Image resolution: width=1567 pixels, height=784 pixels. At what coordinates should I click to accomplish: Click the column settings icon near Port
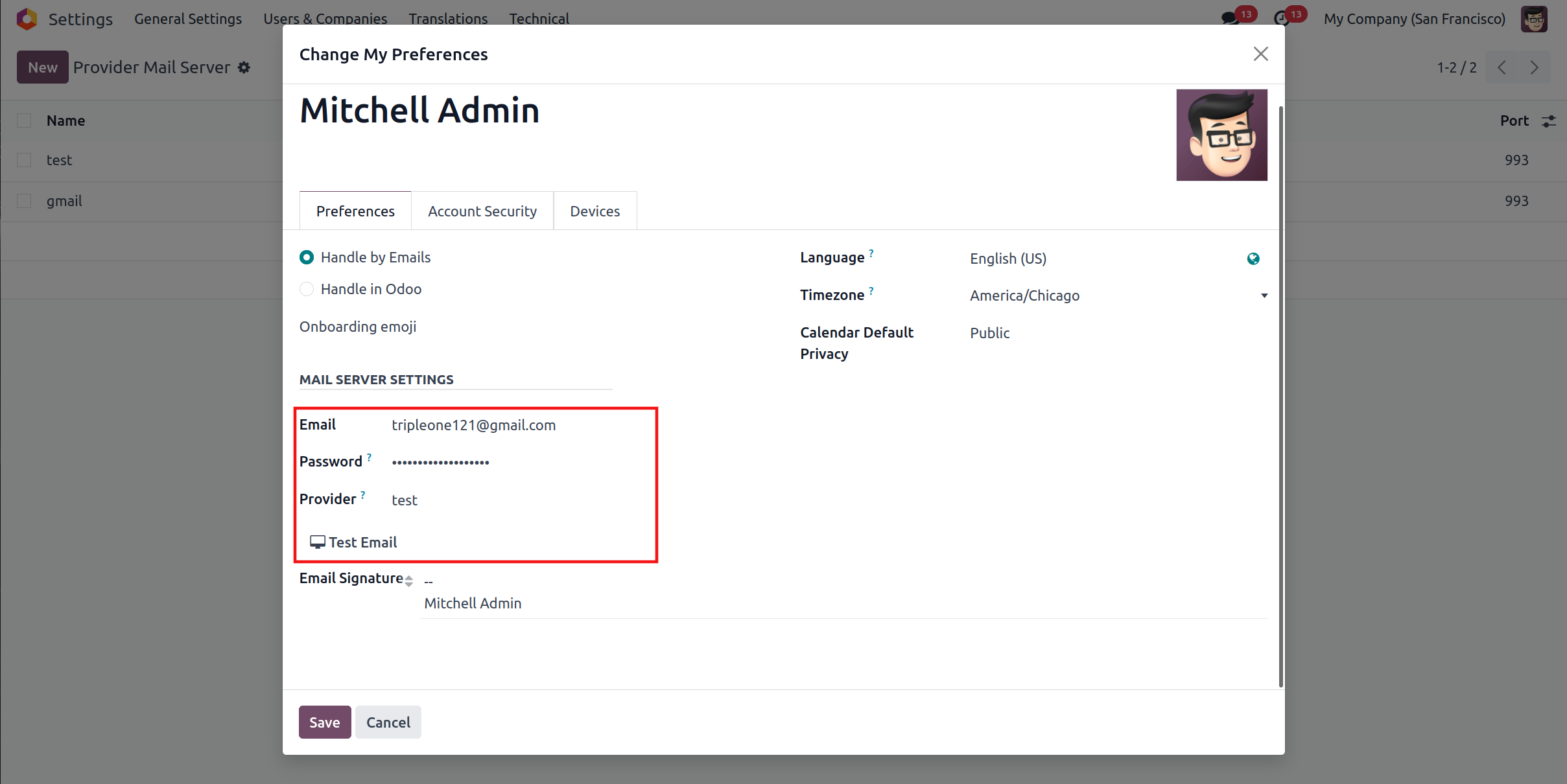coord(1549,121)
